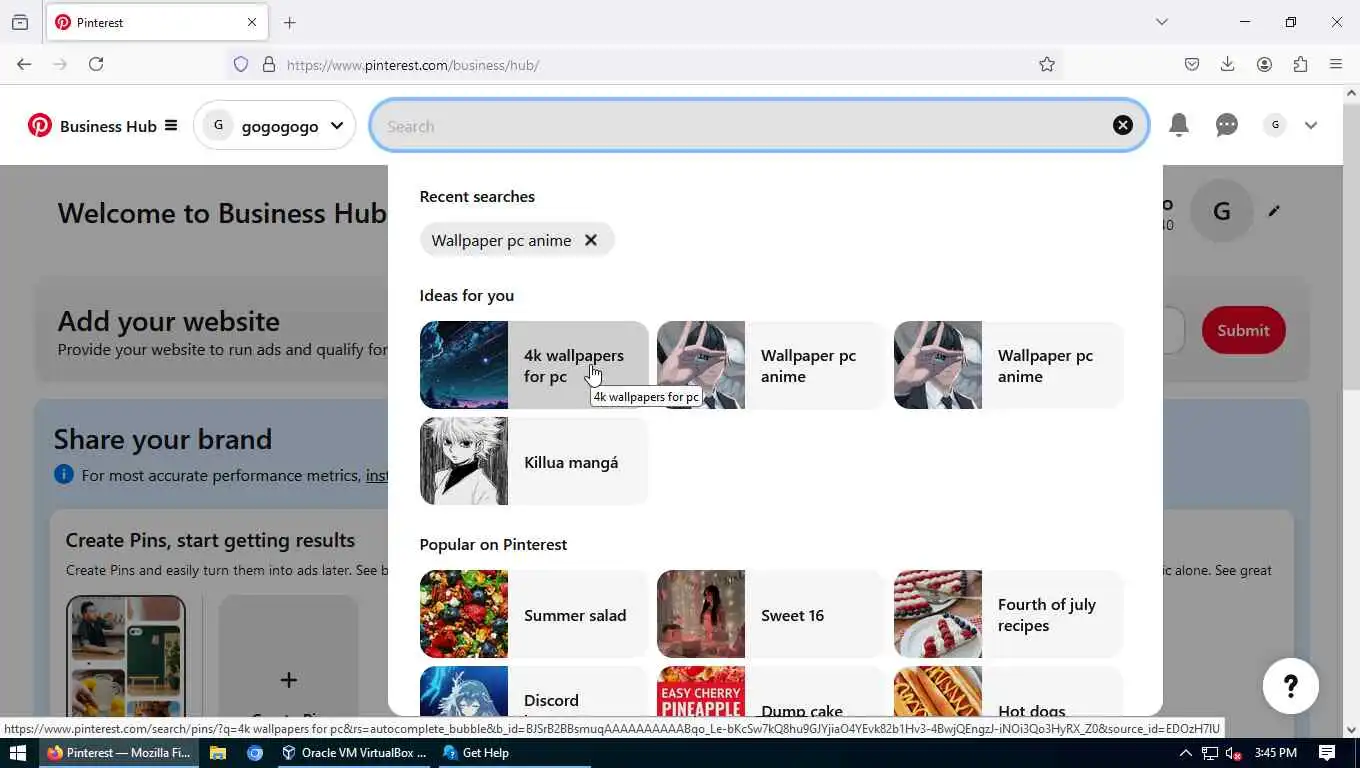This screenshot has height=768, width=1360.
Task: Click the browser Back arrow
Action: [24, 64]
